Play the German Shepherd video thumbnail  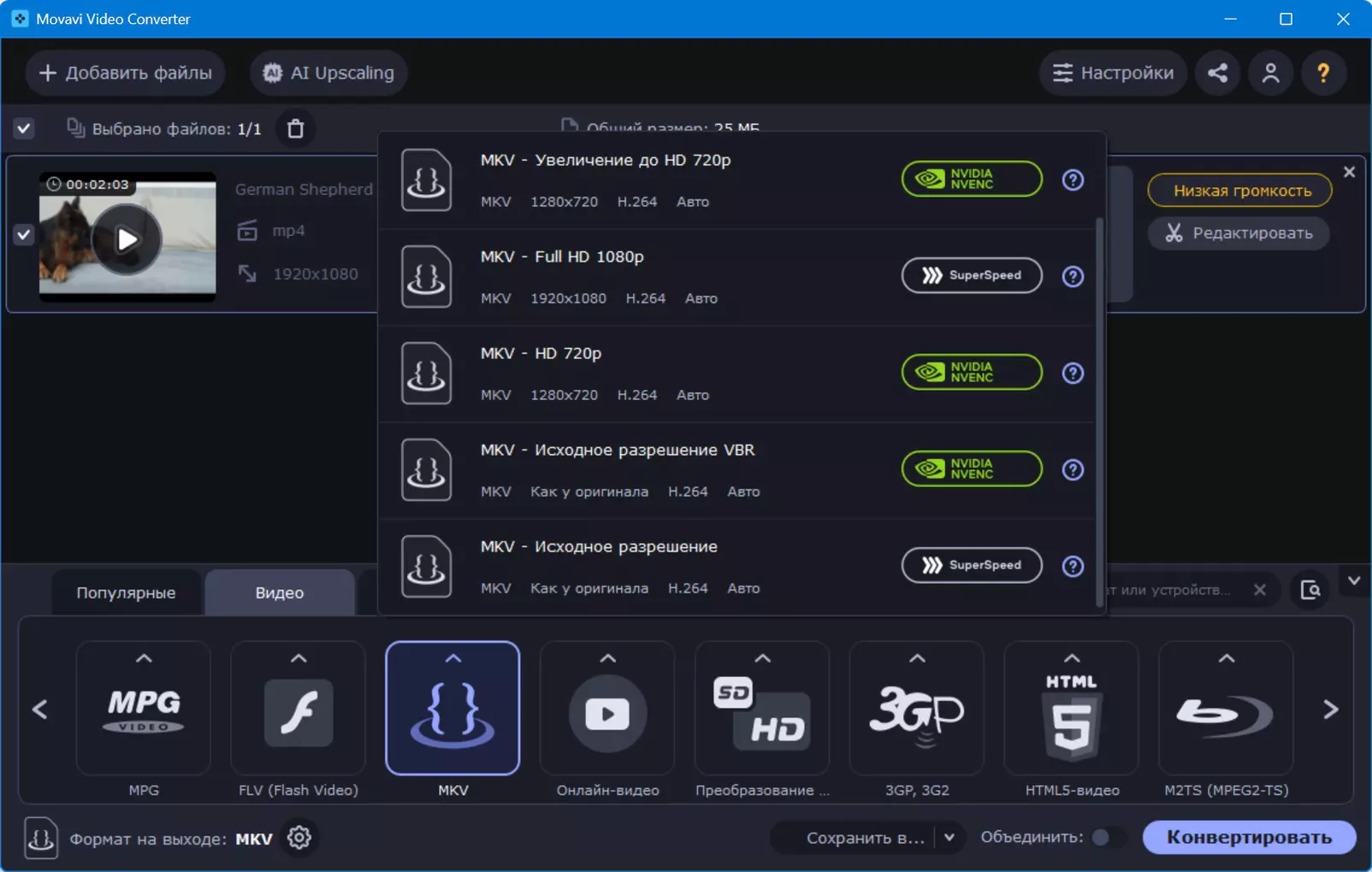127,239
